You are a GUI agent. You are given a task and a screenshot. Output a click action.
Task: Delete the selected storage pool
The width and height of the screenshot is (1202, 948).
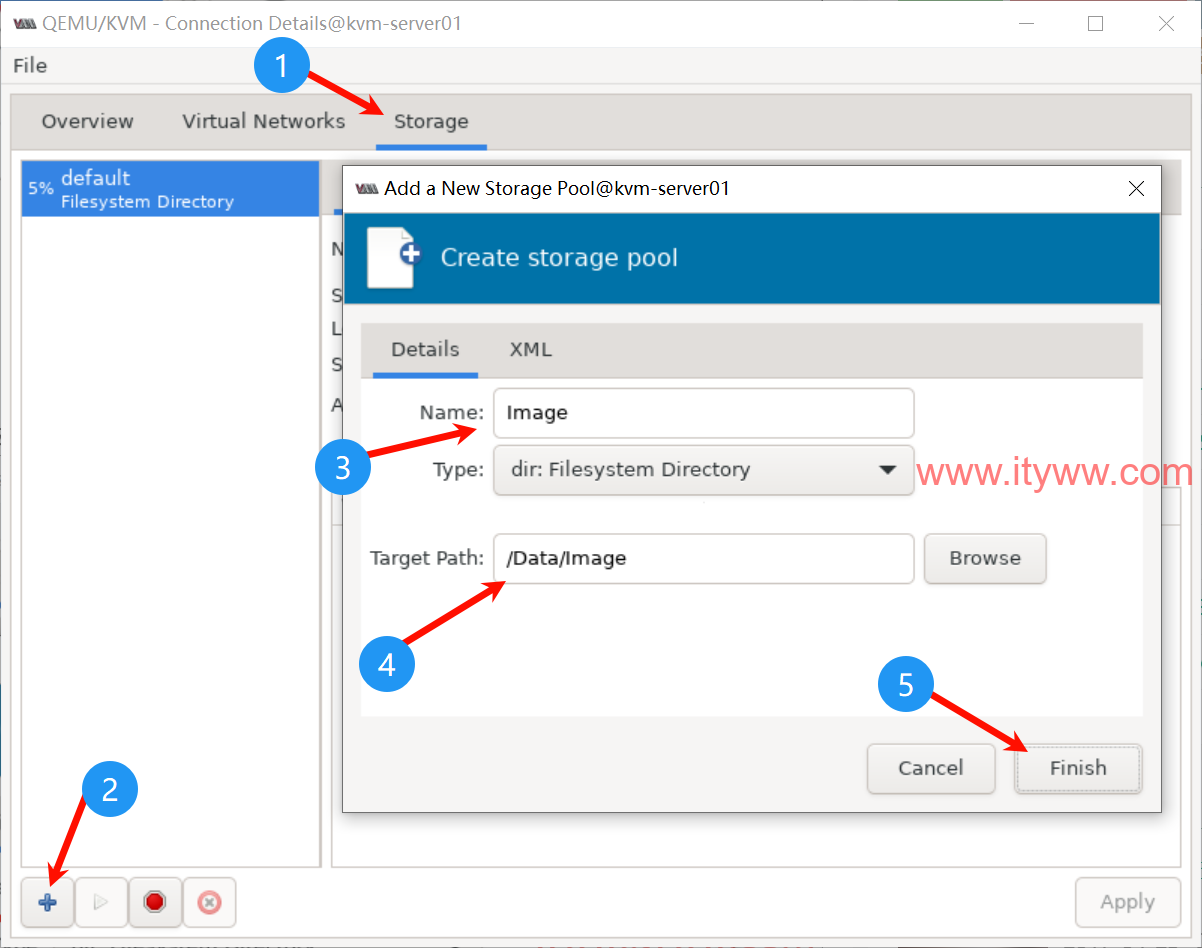(209, 902)
